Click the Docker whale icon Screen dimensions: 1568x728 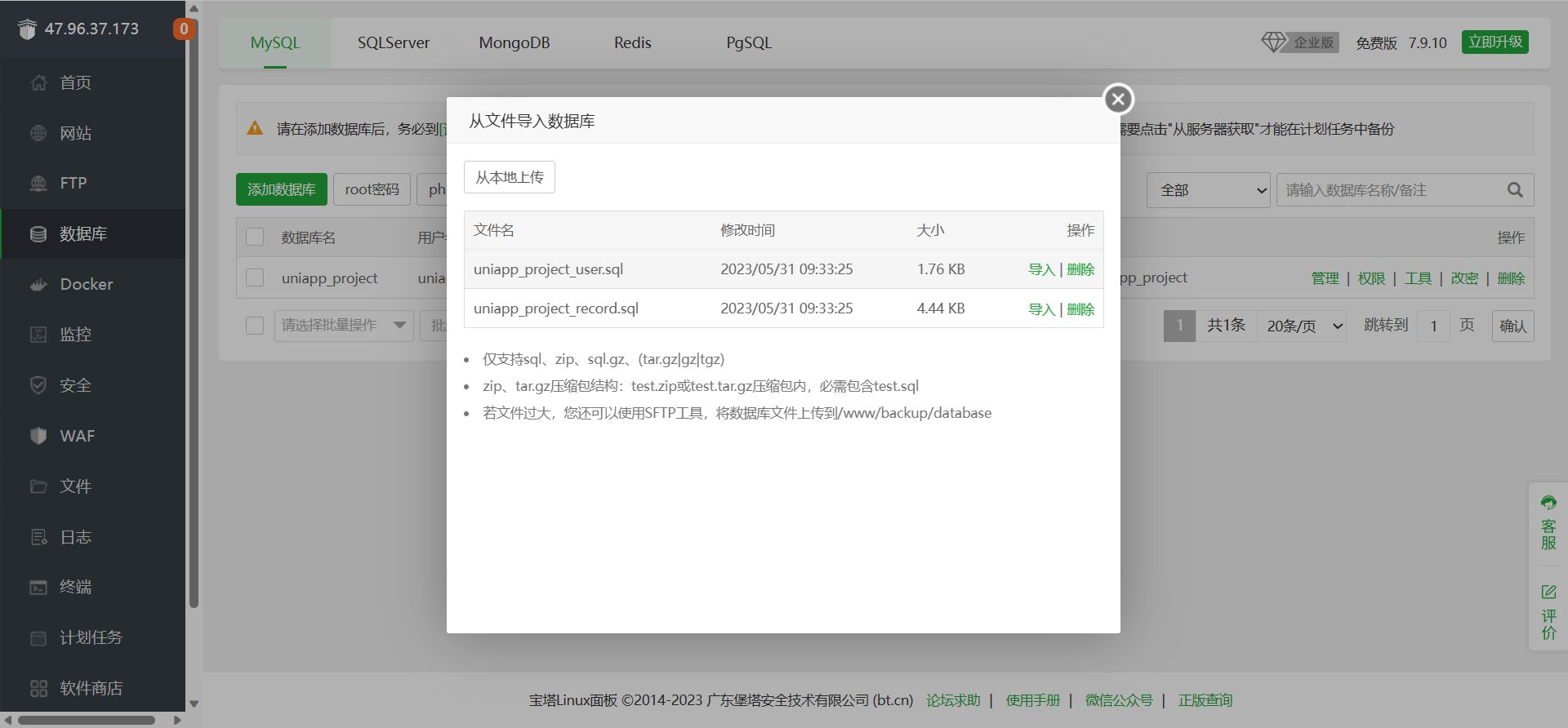[38, 285]
